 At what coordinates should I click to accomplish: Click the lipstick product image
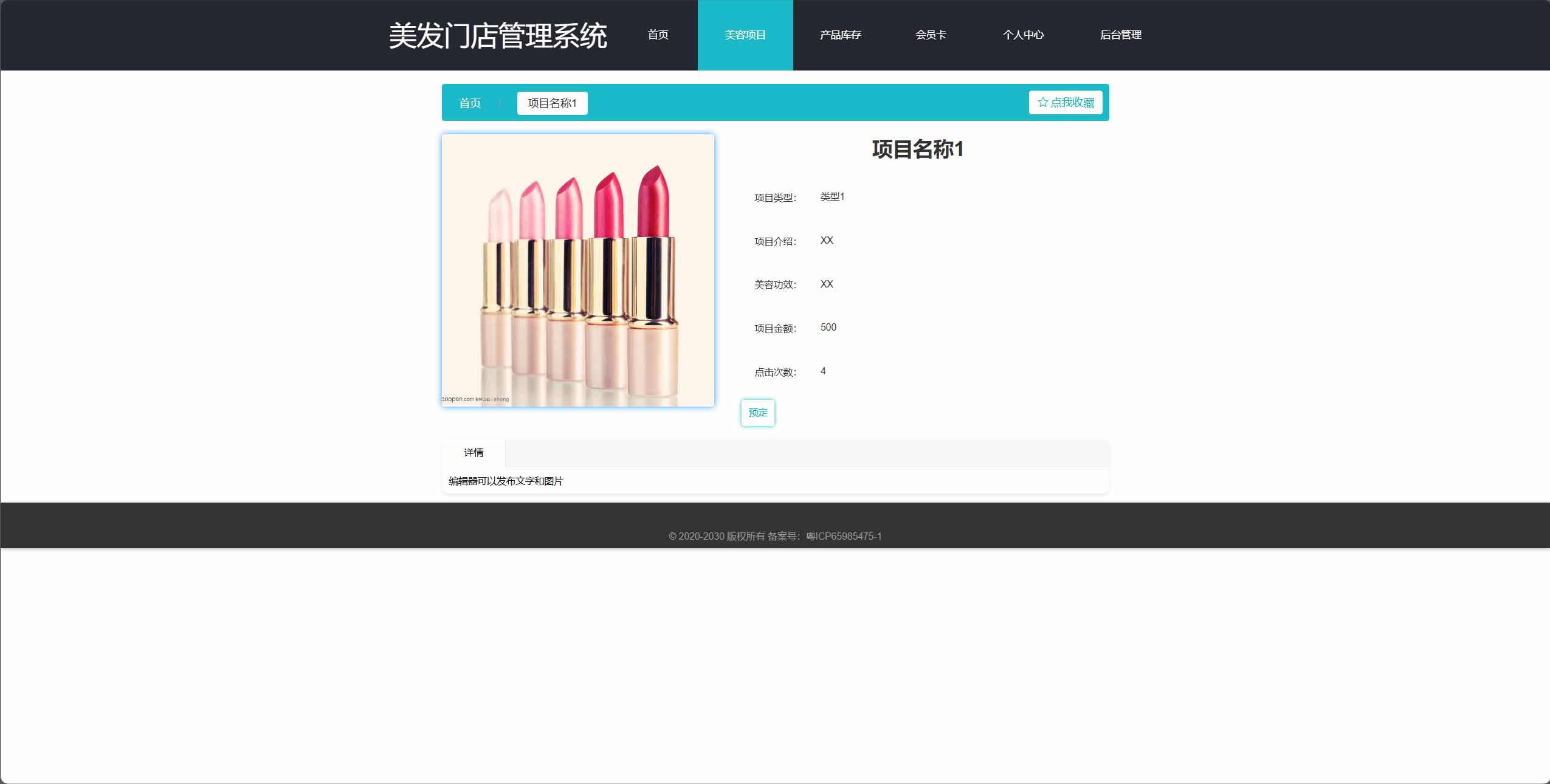click(x=578, y=270)
